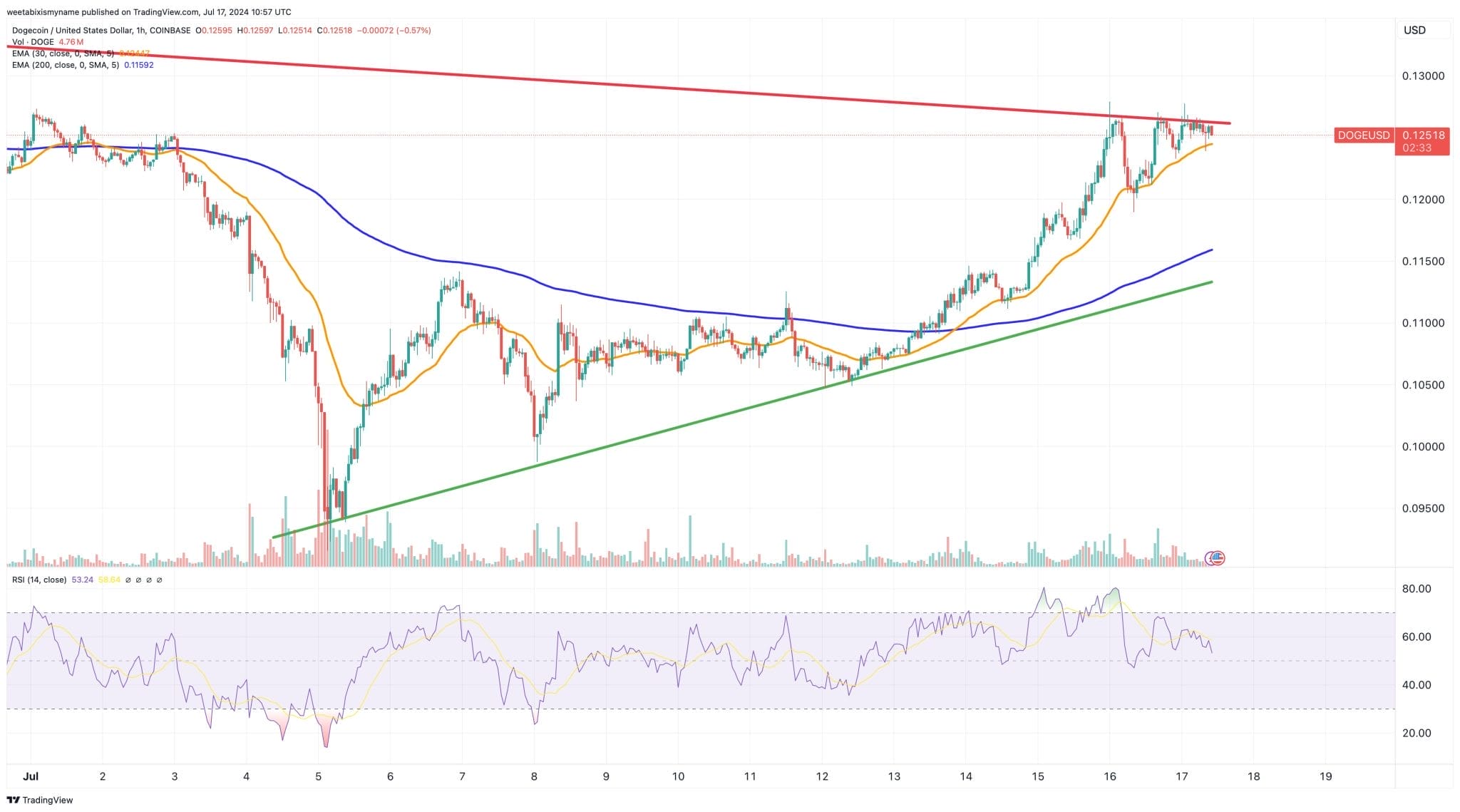Image resolution: width=1460 pixels, height=812 pixels.
Task: Click the empty RSI value placeholder symbols
Action: click(143, 580)
